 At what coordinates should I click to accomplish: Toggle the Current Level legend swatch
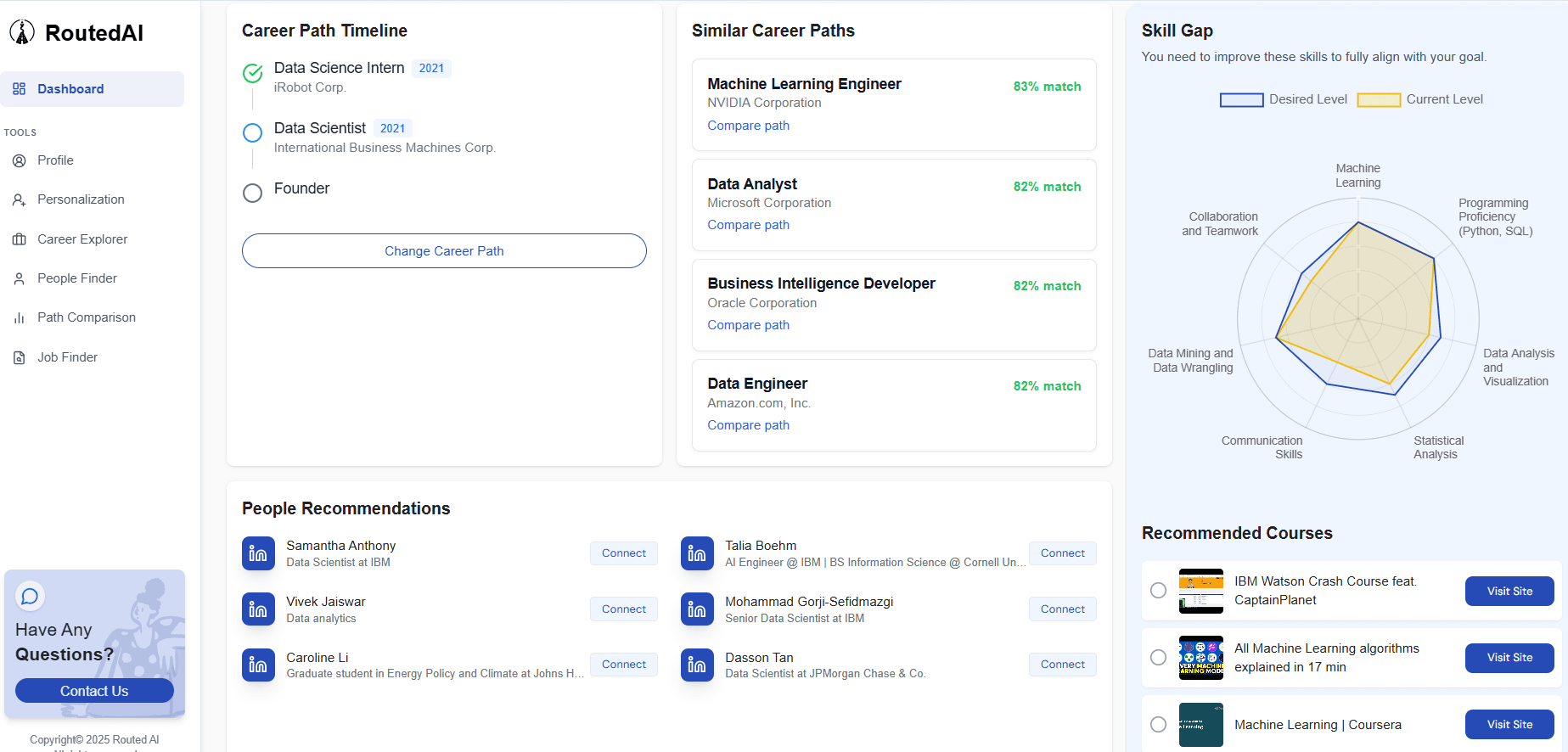(x=1379, y=100)
